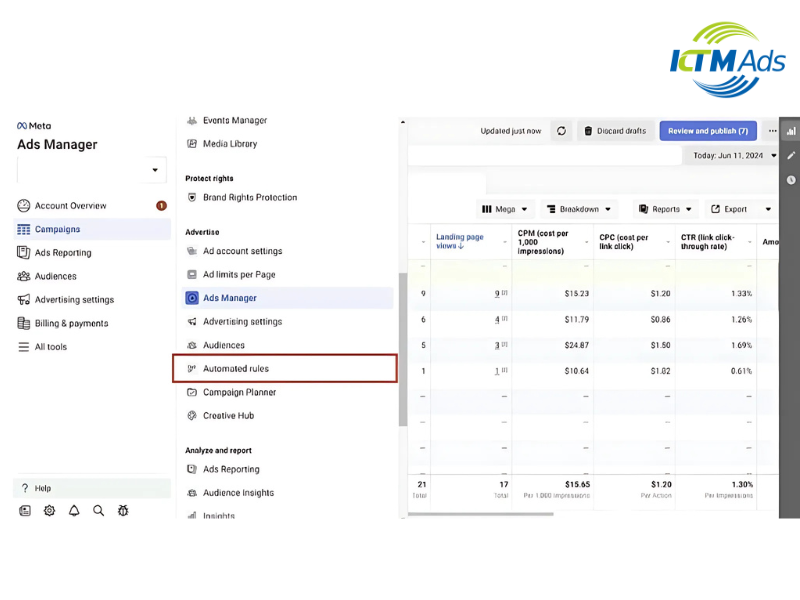The width and height of the screenshot is (800, 600).
Task: Click Audiences icon in Advertise section
Action: (x=192, y=345)
